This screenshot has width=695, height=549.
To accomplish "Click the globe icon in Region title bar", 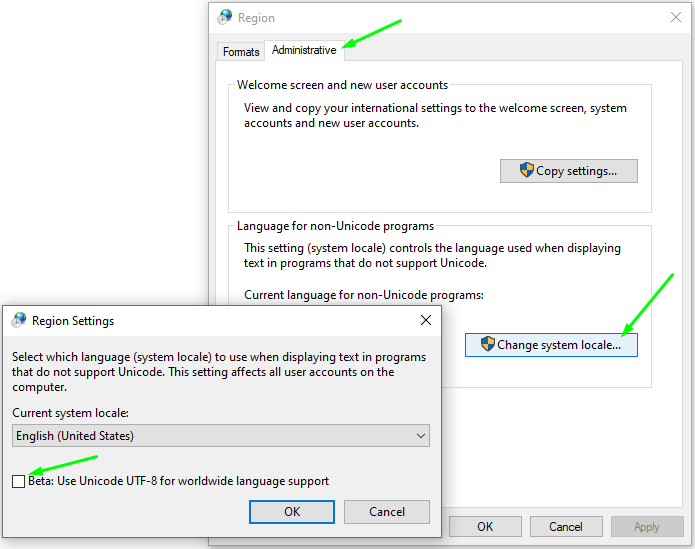I will click(x=225, y=17).
